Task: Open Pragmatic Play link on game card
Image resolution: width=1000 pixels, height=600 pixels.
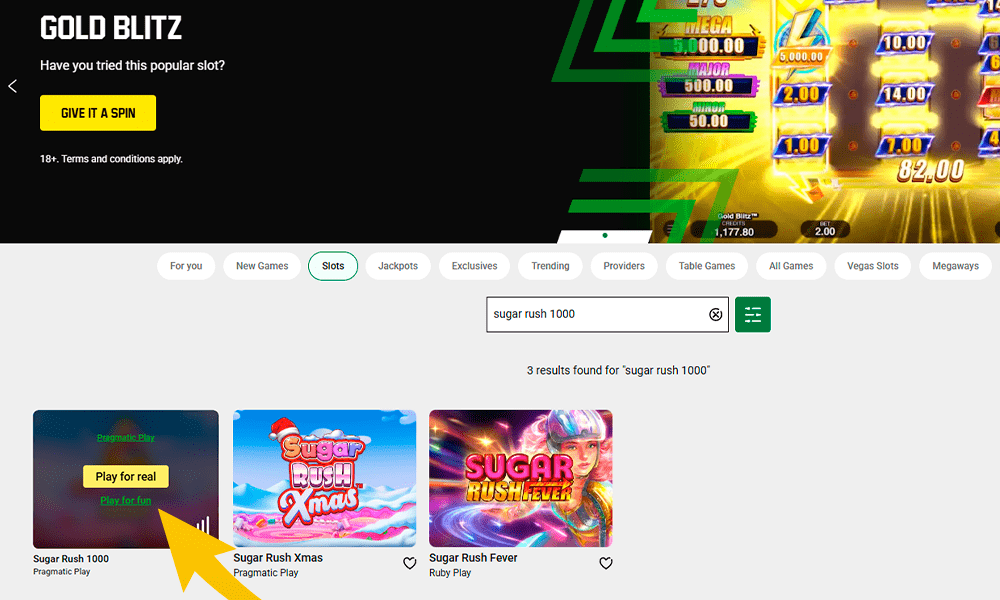Action: [x=126, y=438]
